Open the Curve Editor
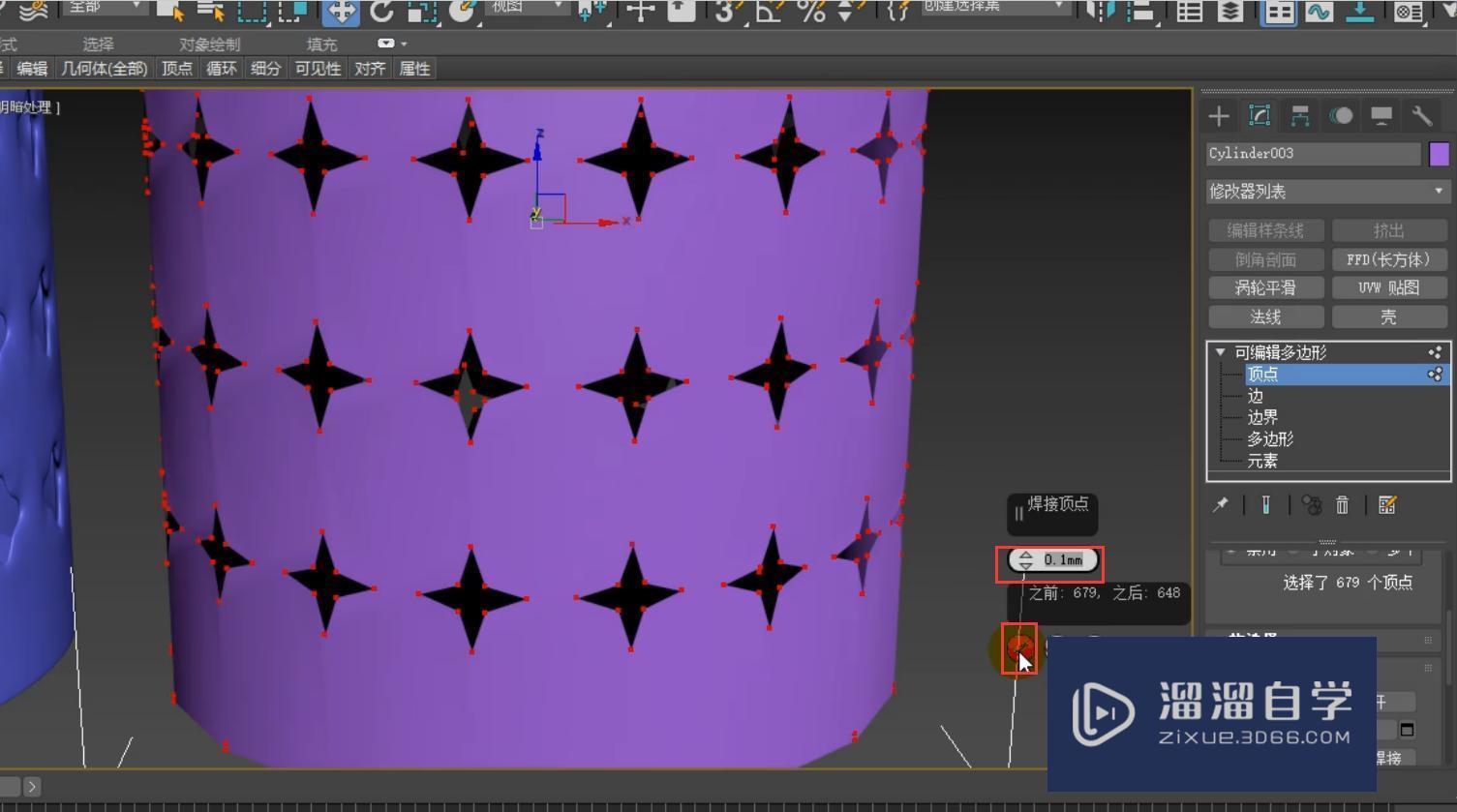The image size is (1457, 812). coord(1320,11)
